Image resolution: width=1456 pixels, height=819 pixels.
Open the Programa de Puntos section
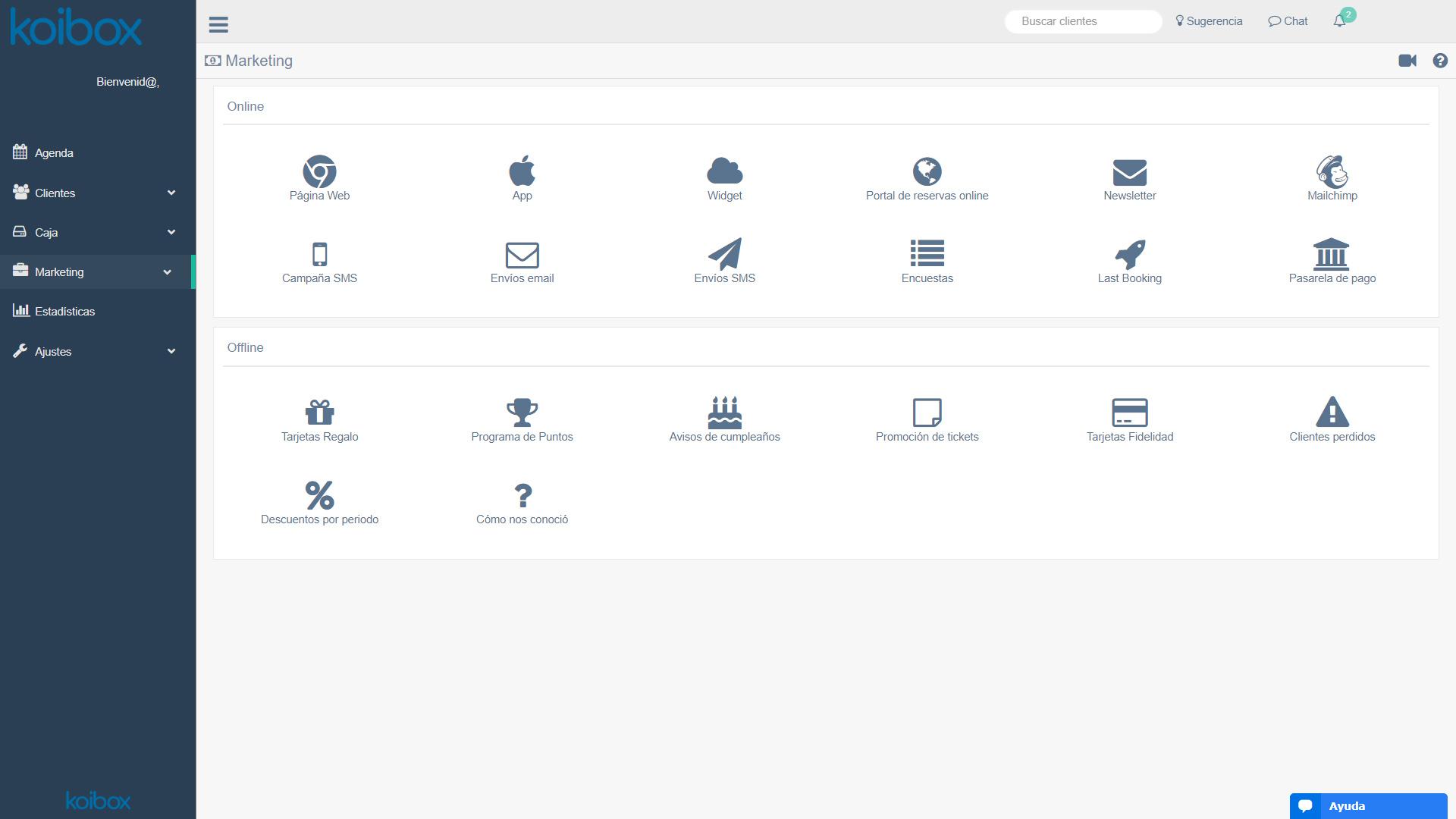pos(521,418)
